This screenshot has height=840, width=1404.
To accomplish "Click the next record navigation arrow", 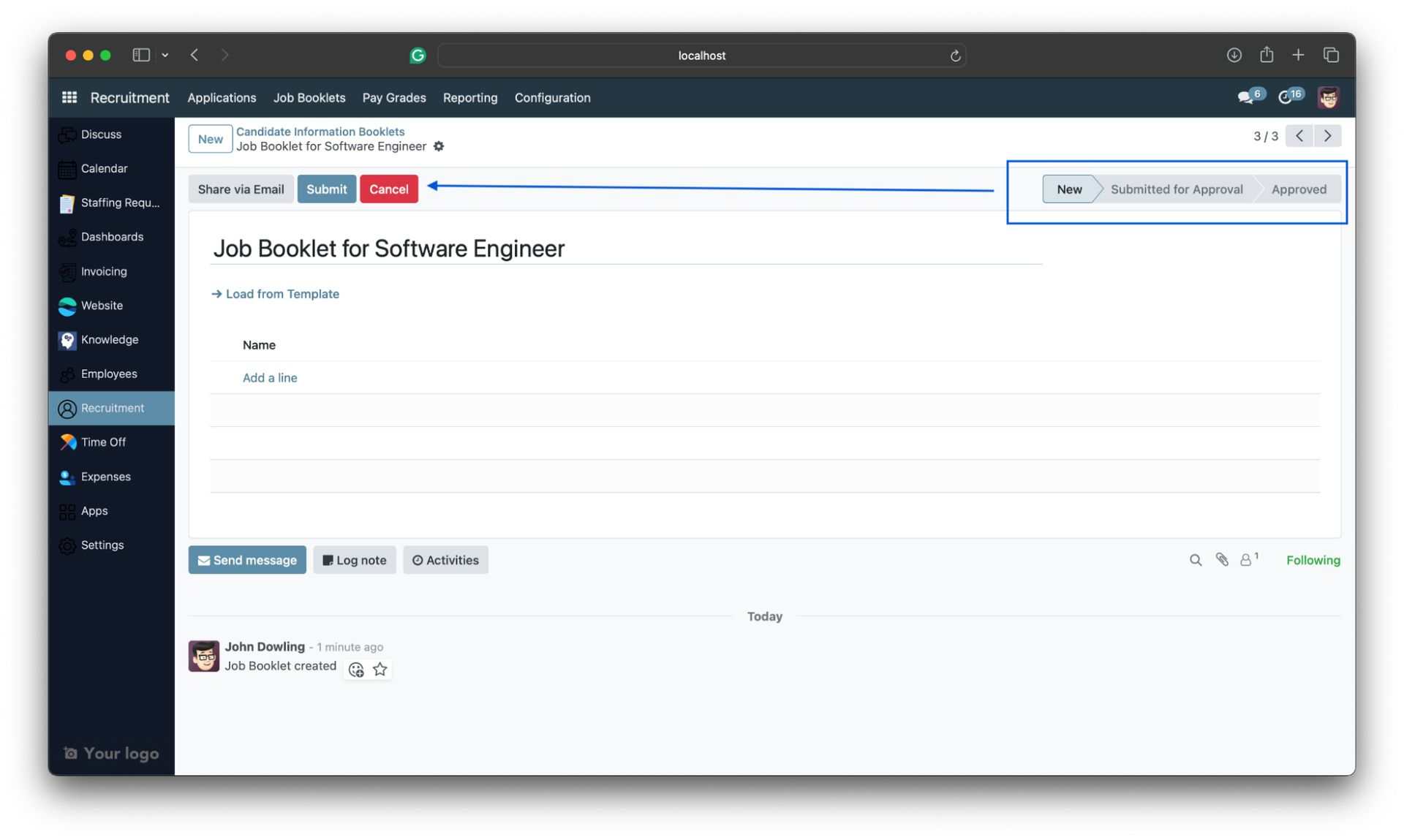I will pyautogui.click(x=1327, y=137).
